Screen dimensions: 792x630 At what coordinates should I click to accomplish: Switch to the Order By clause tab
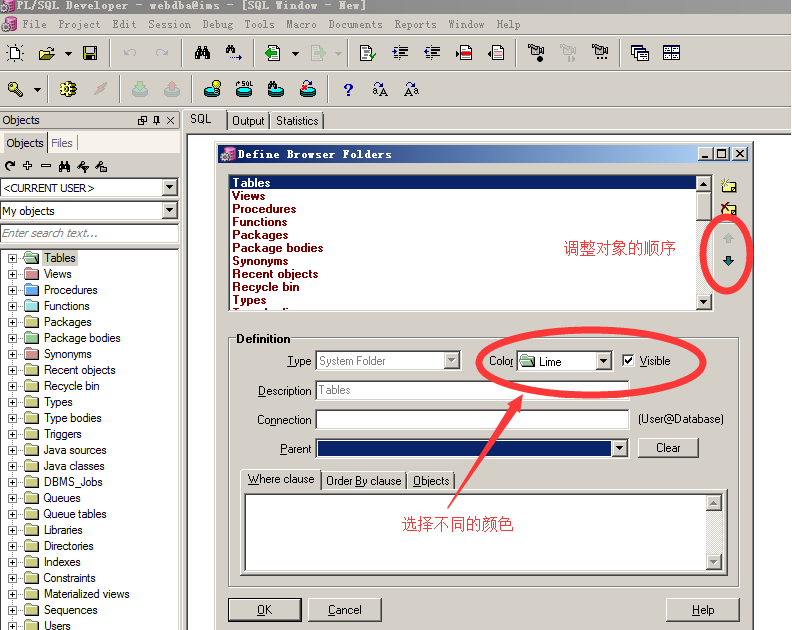click(364, 480)
